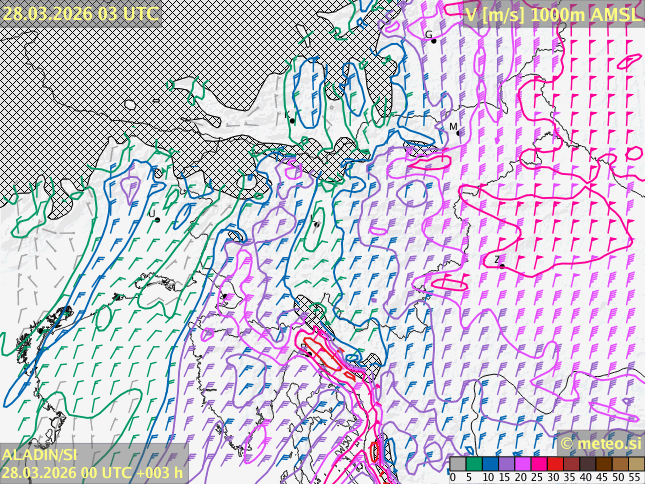Select the ALADIN/SI model label
Image resolution: width=645 pixels, height=484 pixels.
click(x=40, y=456)
